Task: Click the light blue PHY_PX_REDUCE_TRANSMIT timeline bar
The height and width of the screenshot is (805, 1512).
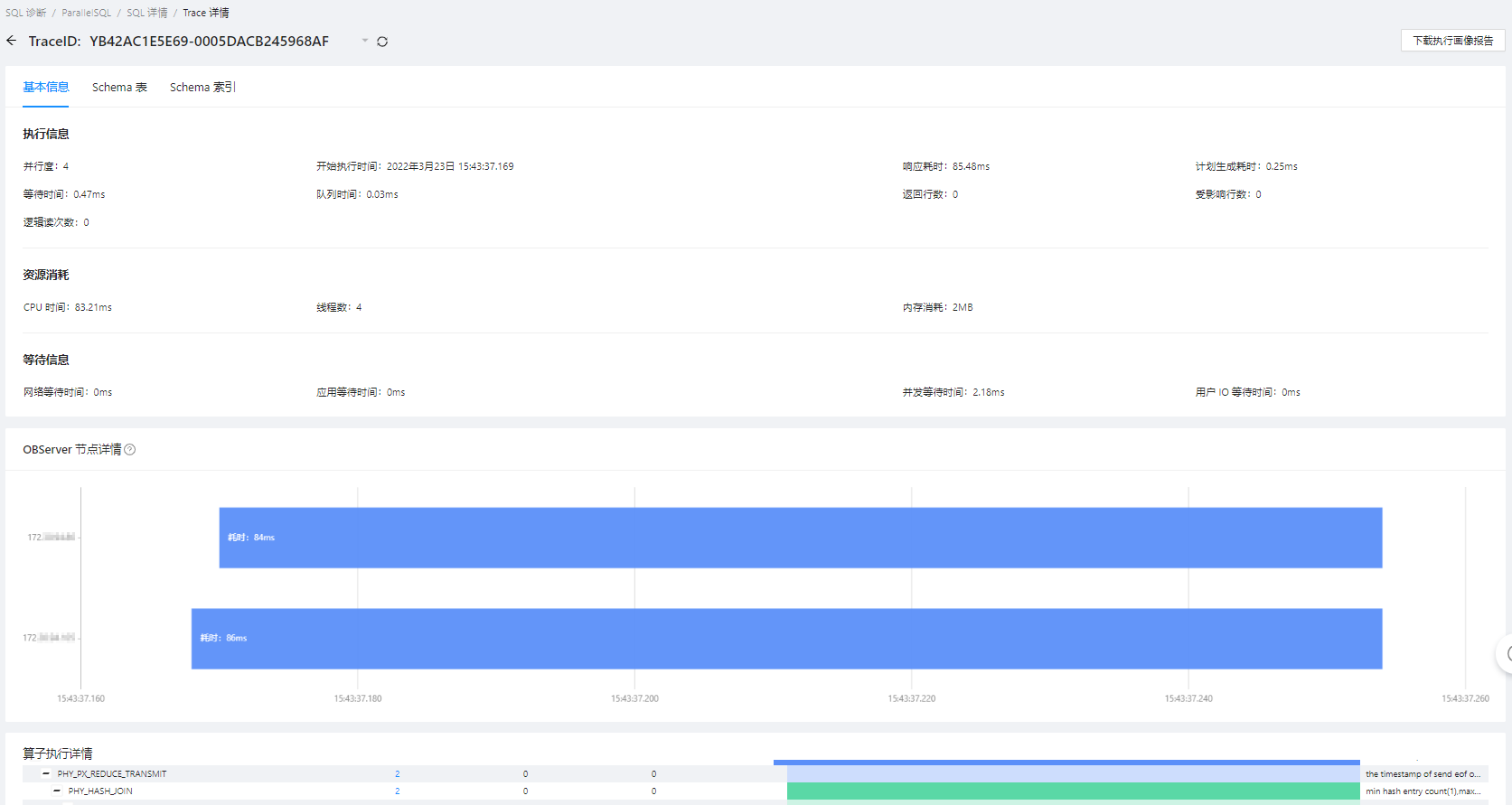Action: coord(1074,774)
